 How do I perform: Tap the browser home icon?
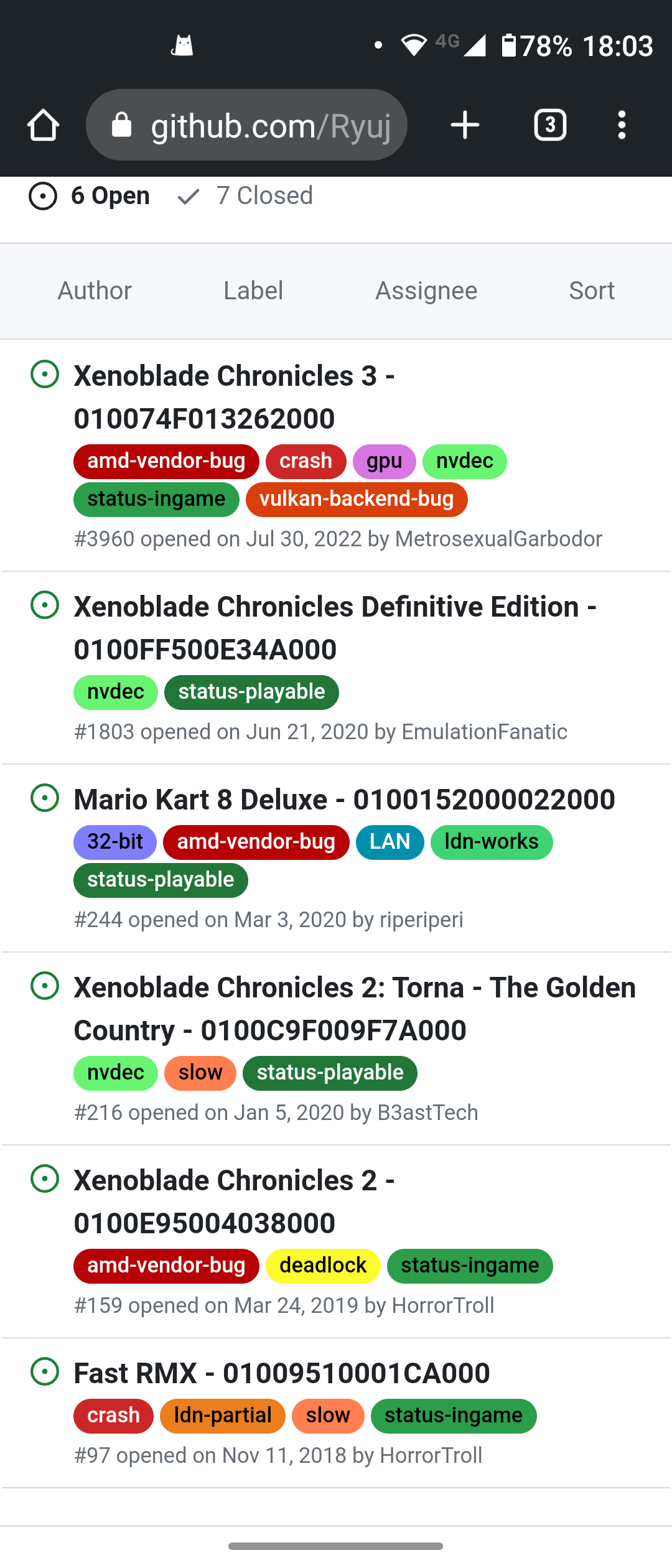coord(43,125)
